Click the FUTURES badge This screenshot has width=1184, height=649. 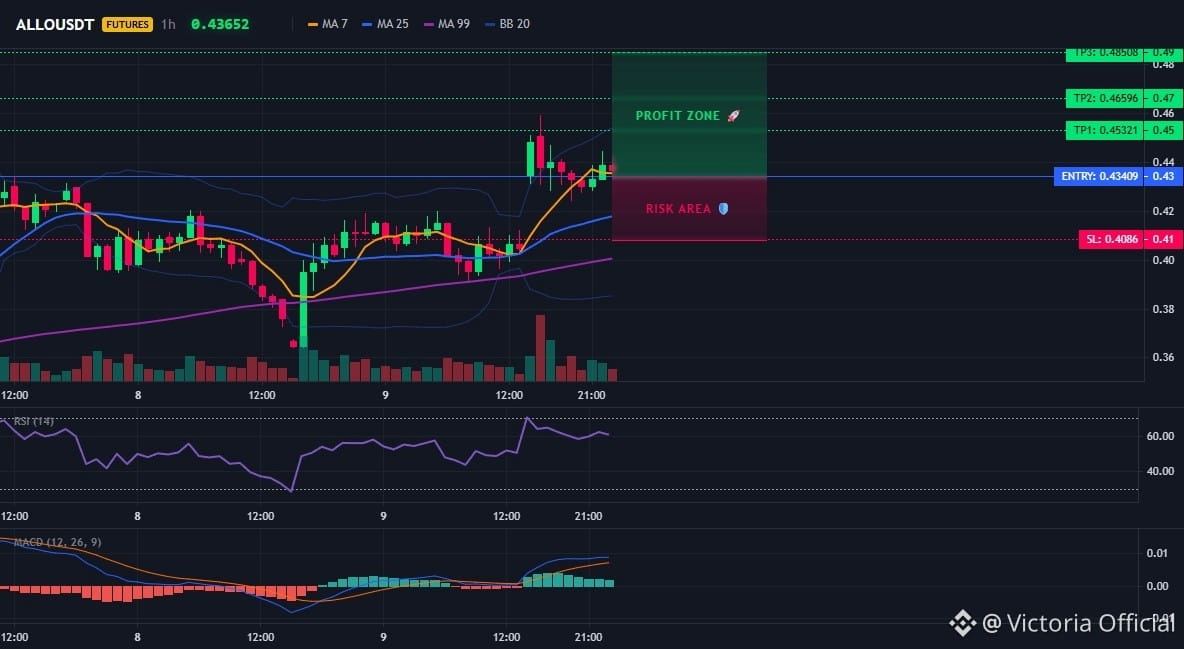[x=127, y=24]
